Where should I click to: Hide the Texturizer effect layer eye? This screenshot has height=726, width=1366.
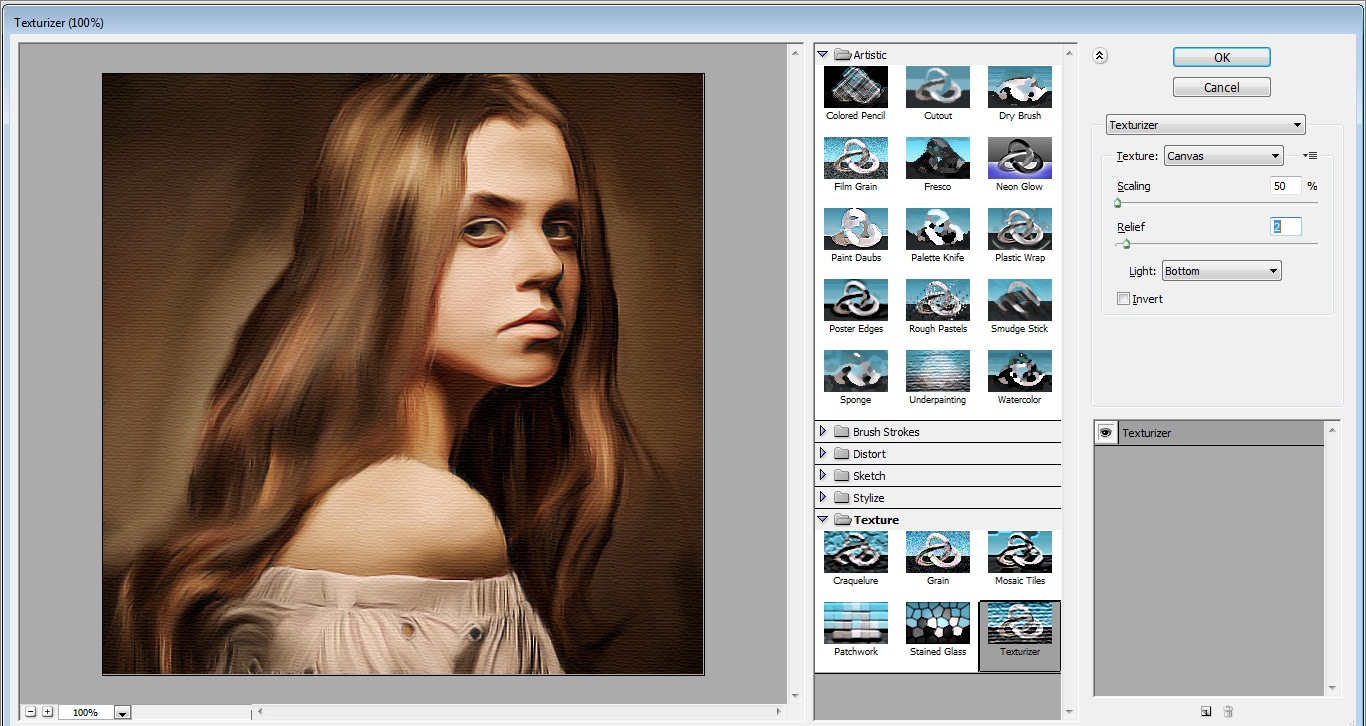click(1106, 433)
